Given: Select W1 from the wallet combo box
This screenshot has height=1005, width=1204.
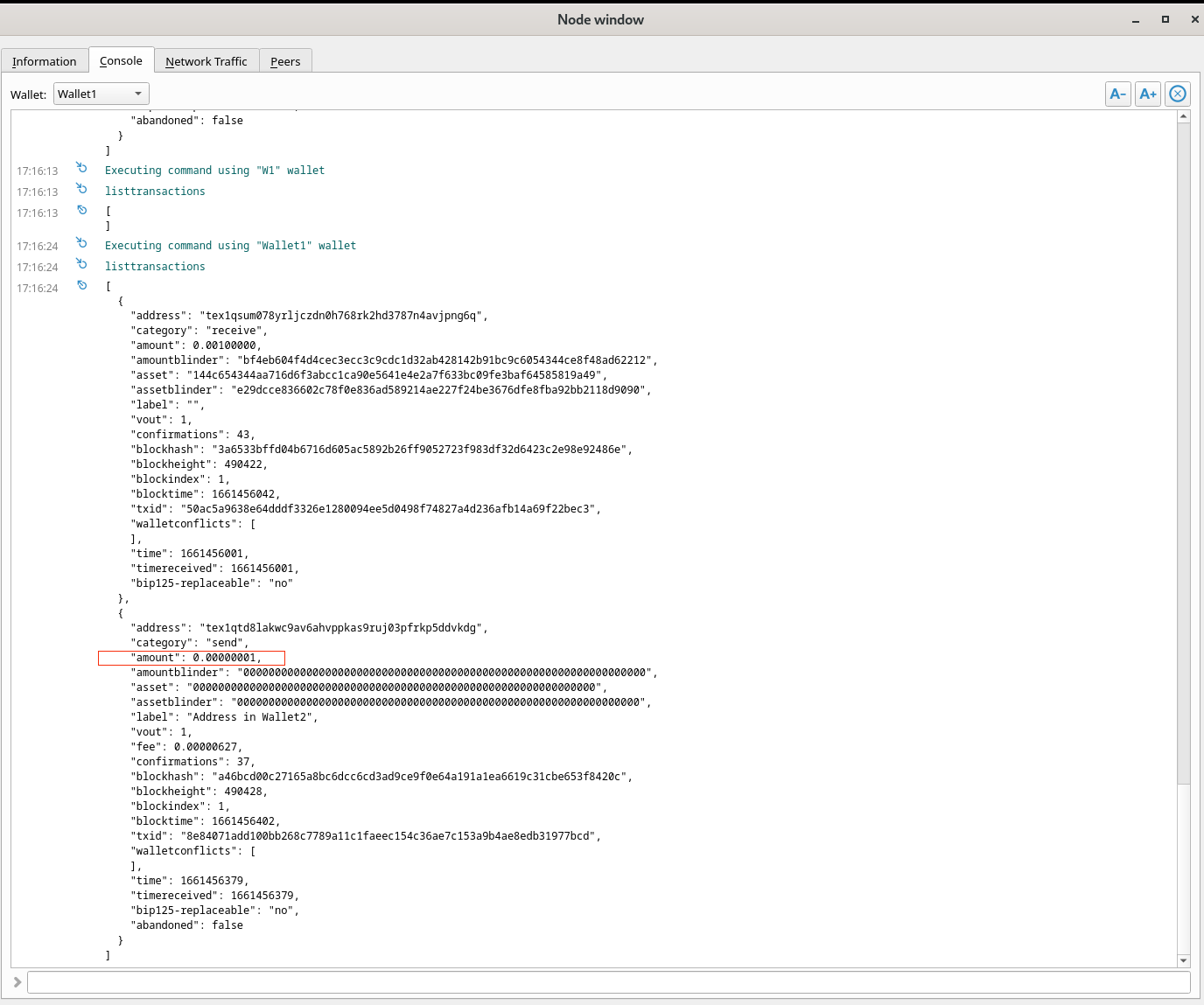Looking at the screenshot, I should click(101, 93).
